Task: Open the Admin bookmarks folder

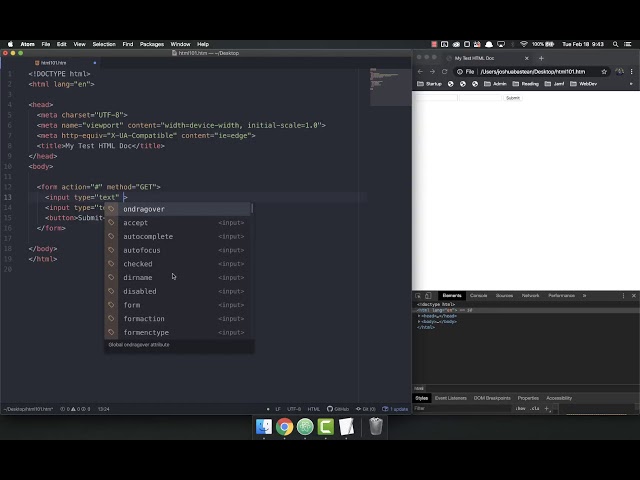Action: coord(495,84)
